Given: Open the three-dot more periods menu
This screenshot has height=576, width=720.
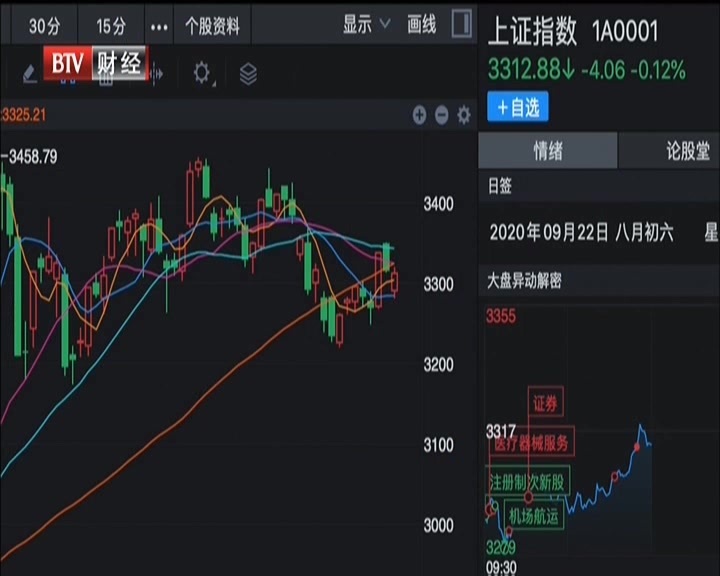Looking at the screenshot, I should pyautogui.click(x=159, y=28).
